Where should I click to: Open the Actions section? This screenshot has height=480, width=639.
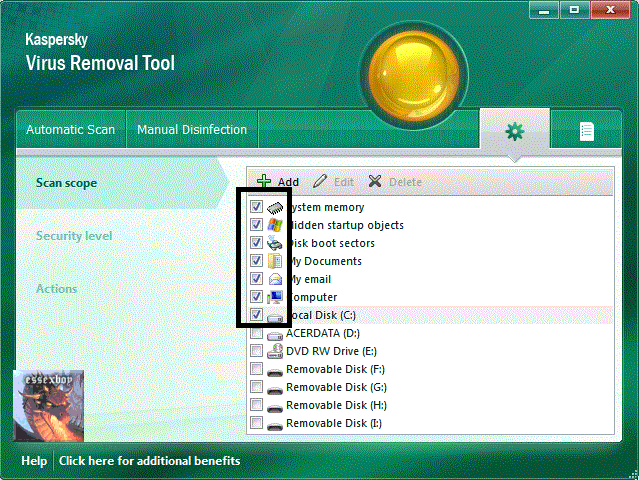coord(57,289)
